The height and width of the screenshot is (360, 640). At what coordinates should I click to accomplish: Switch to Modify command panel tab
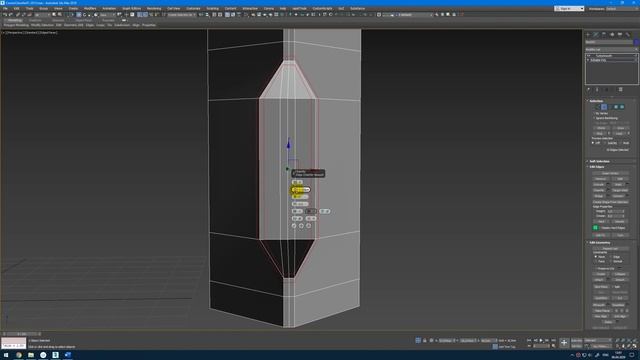pyautogui.click(x=596, y=34)
